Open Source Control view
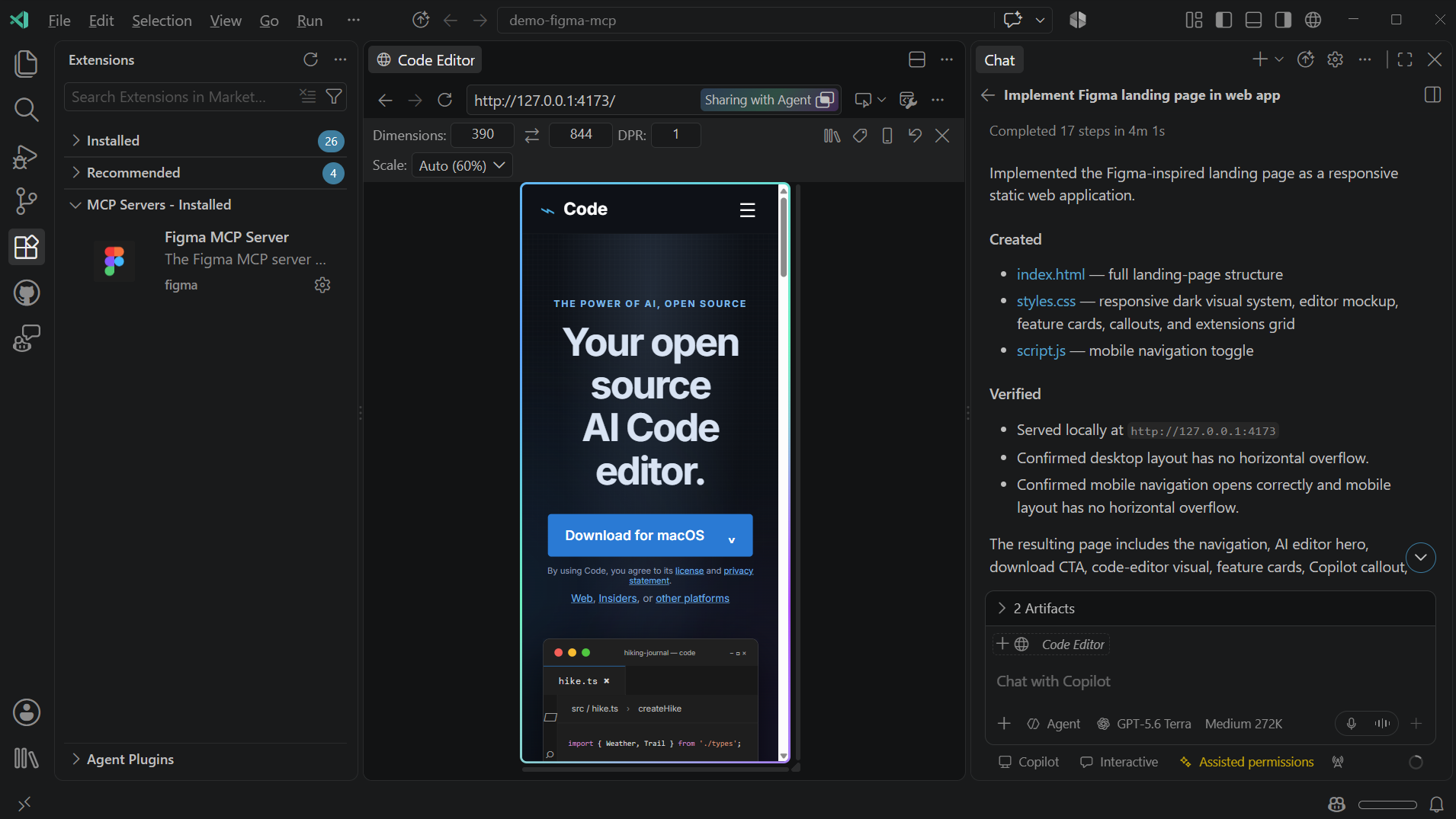The image size is (1456, 819). tap(26, 201)
